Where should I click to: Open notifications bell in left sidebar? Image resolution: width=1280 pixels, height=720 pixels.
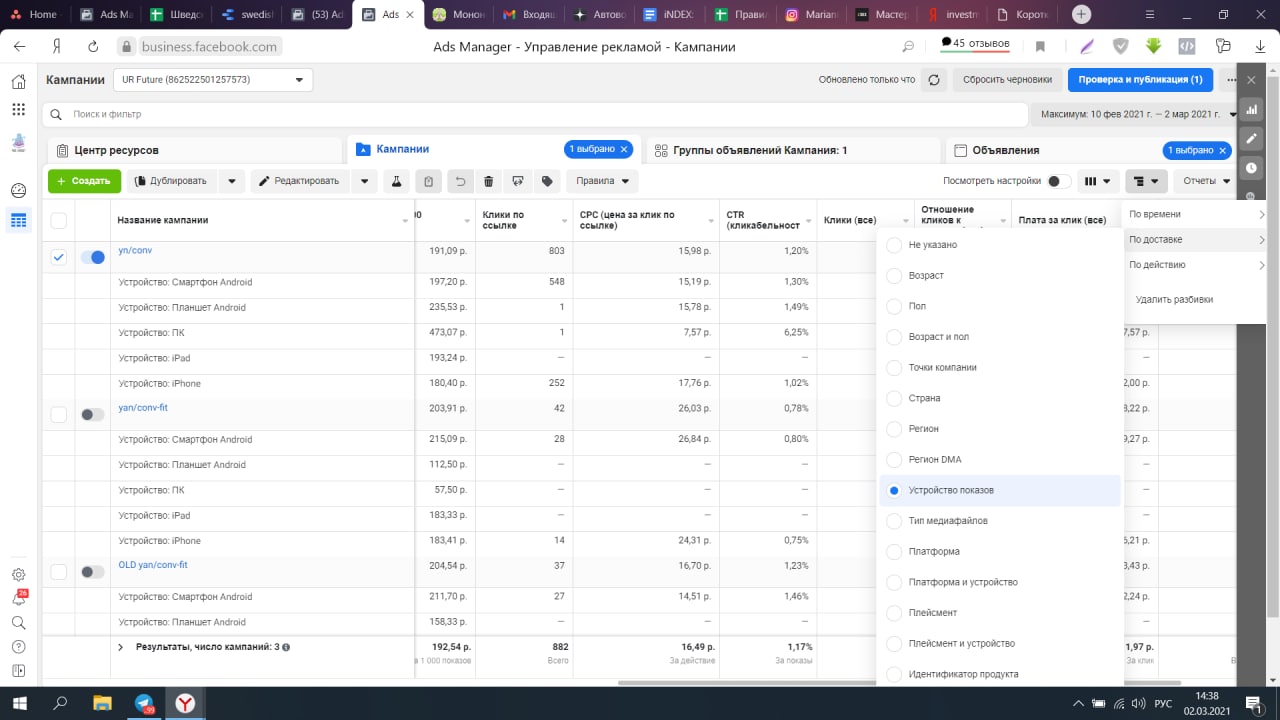[x=18, y=598]
